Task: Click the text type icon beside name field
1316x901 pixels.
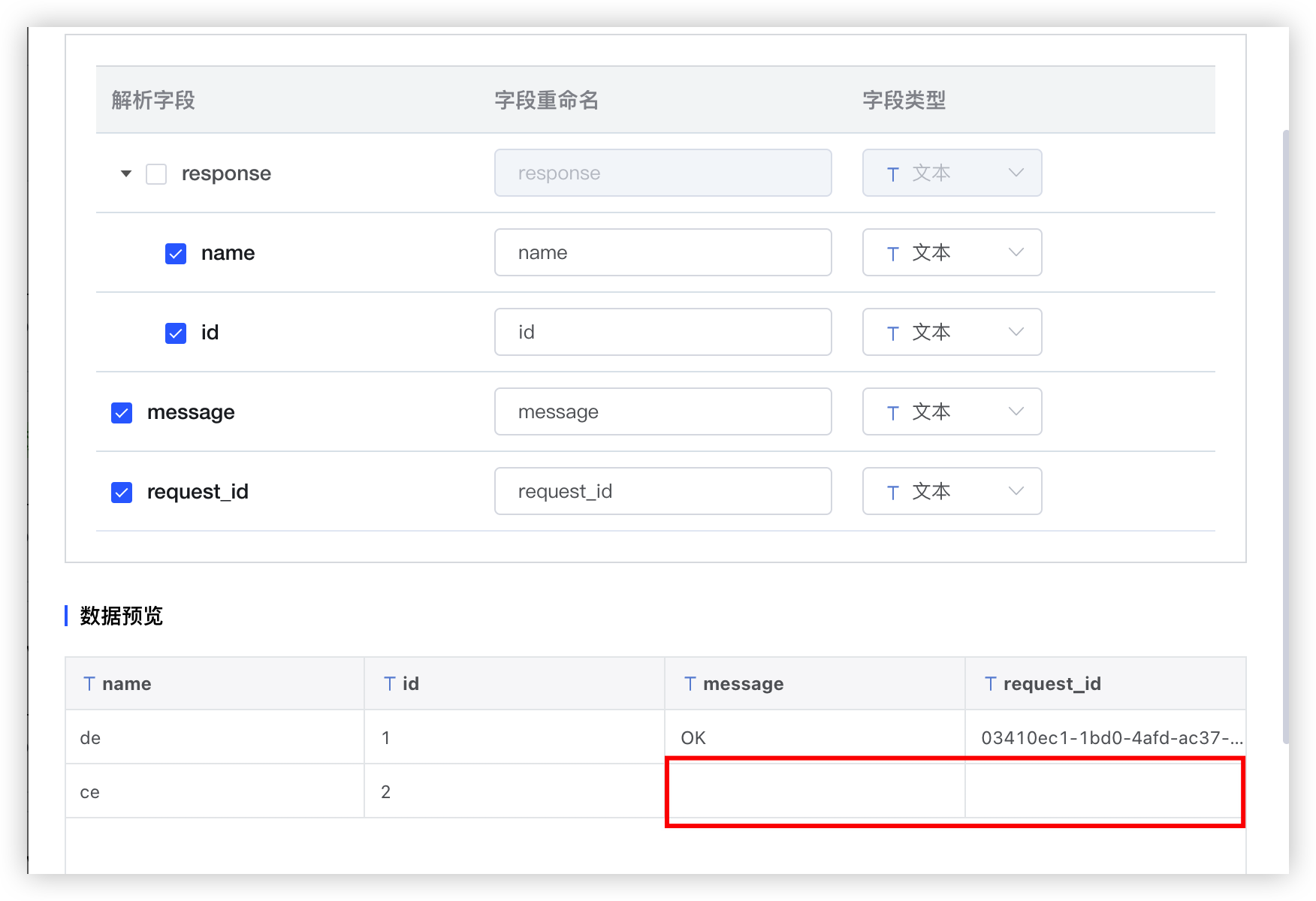Action: [893, 253]
